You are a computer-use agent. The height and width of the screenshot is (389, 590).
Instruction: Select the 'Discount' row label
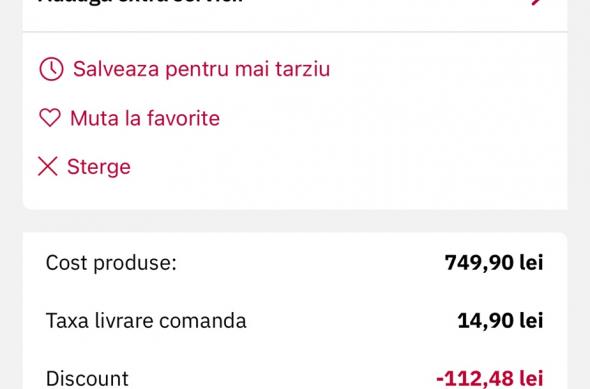[87, 378]
